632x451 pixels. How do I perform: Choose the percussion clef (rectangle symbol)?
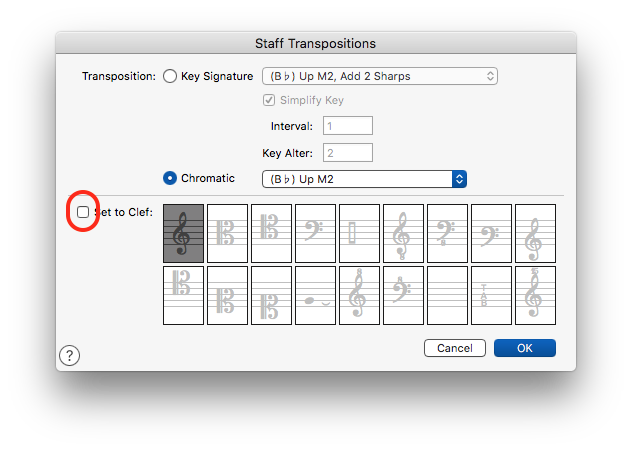click(x=359, y=233)
